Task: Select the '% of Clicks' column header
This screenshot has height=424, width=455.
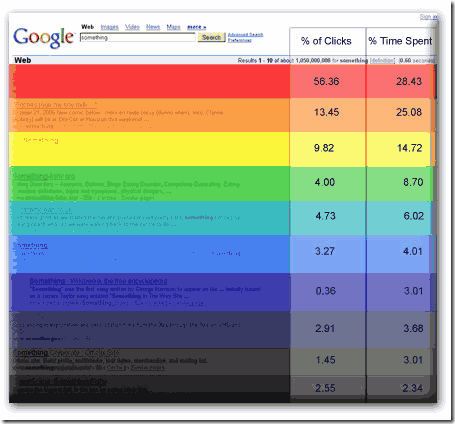Action: [x=326, y=41]
